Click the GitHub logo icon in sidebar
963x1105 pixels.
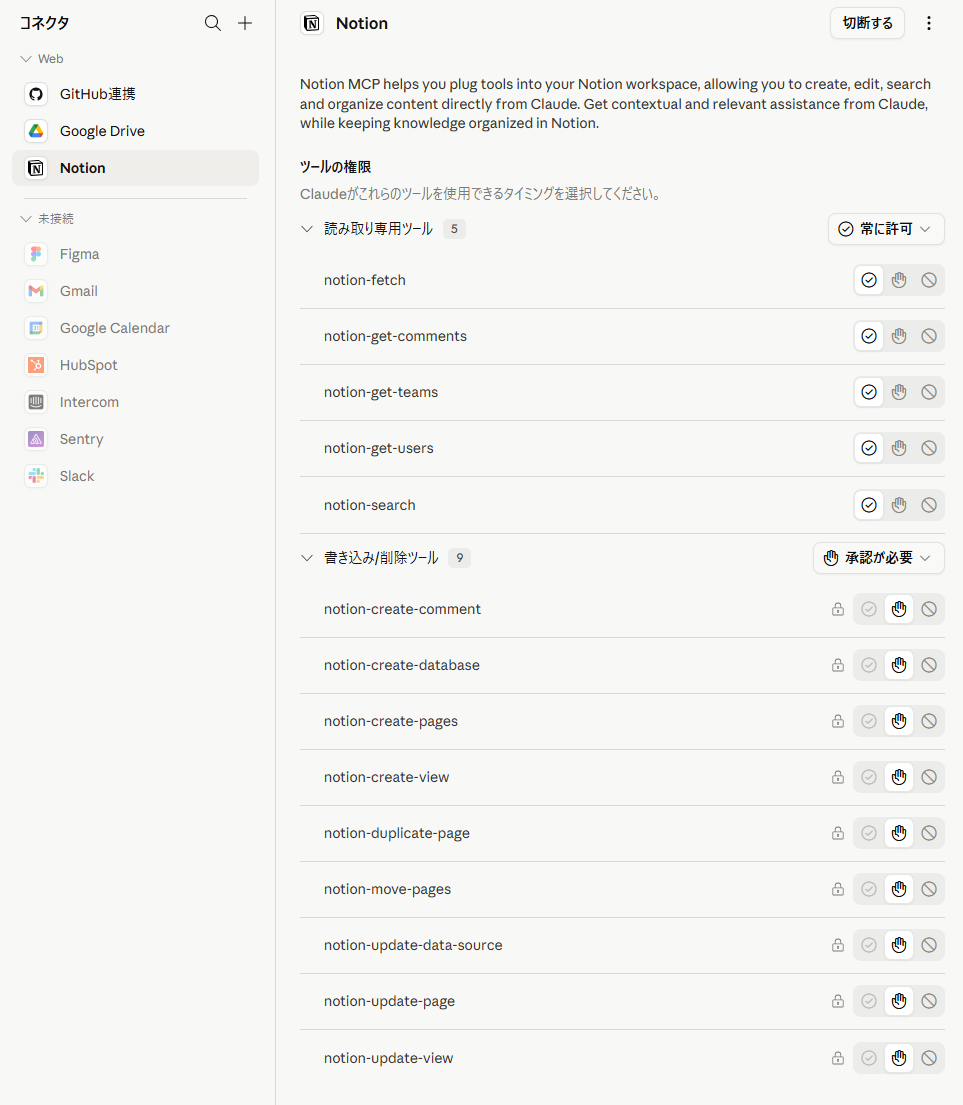tap(36, 94)
